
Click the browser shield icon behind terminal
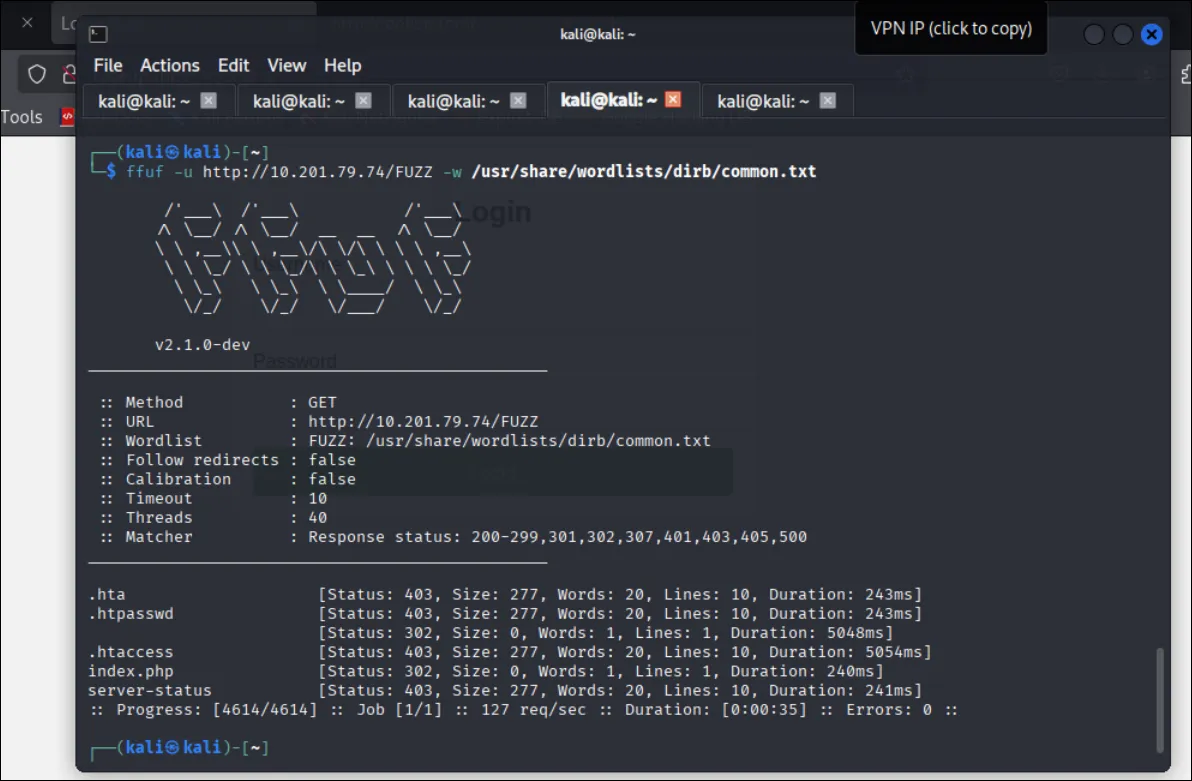point(36,75)
